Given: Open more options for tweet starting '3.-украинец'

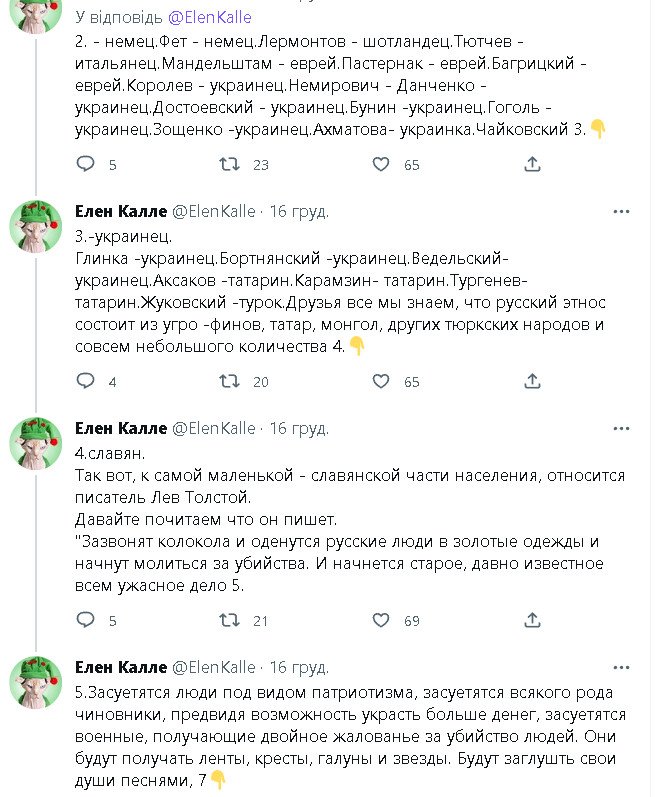Looking at the screenshot, I should pos(621,212).
